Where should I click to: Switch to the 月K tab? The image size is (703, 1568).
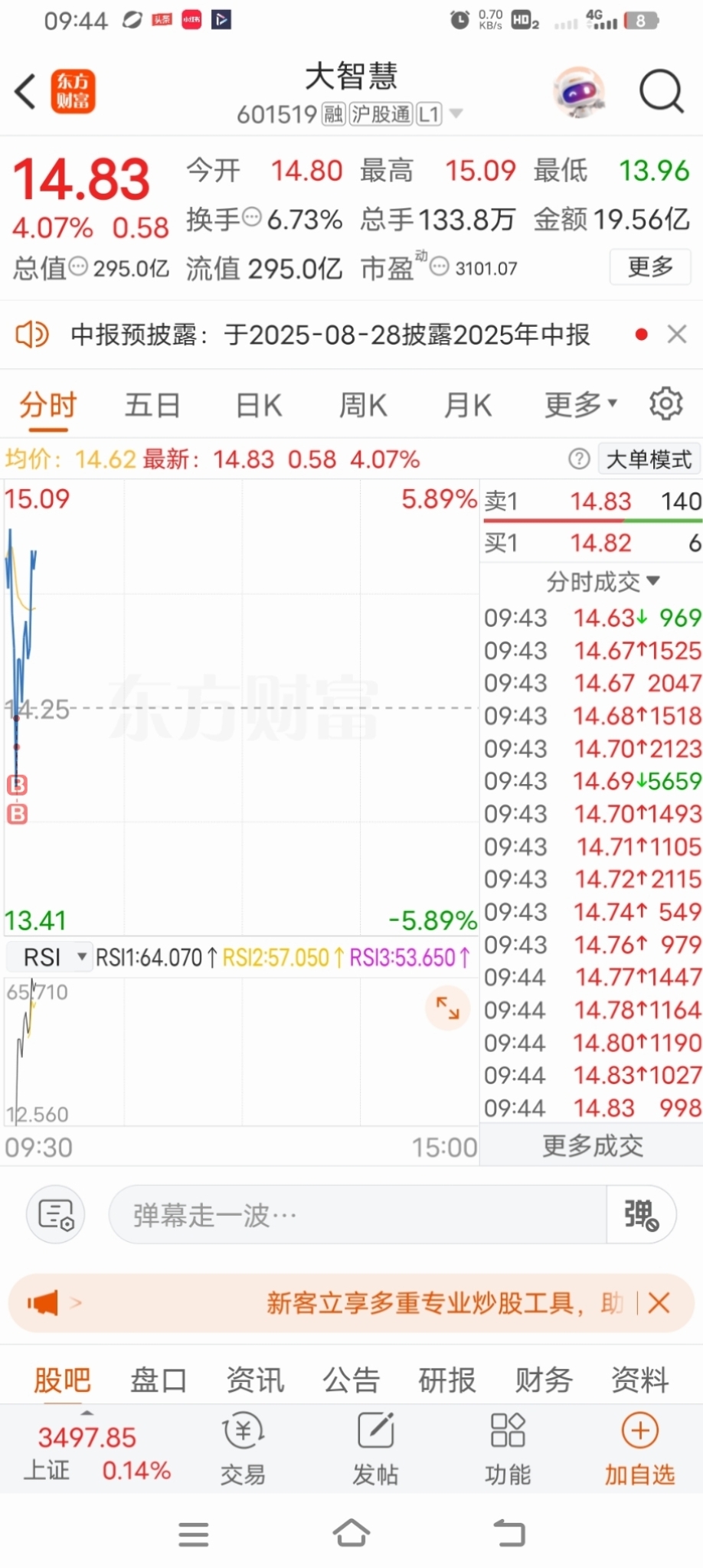click(x=468, y=404)
